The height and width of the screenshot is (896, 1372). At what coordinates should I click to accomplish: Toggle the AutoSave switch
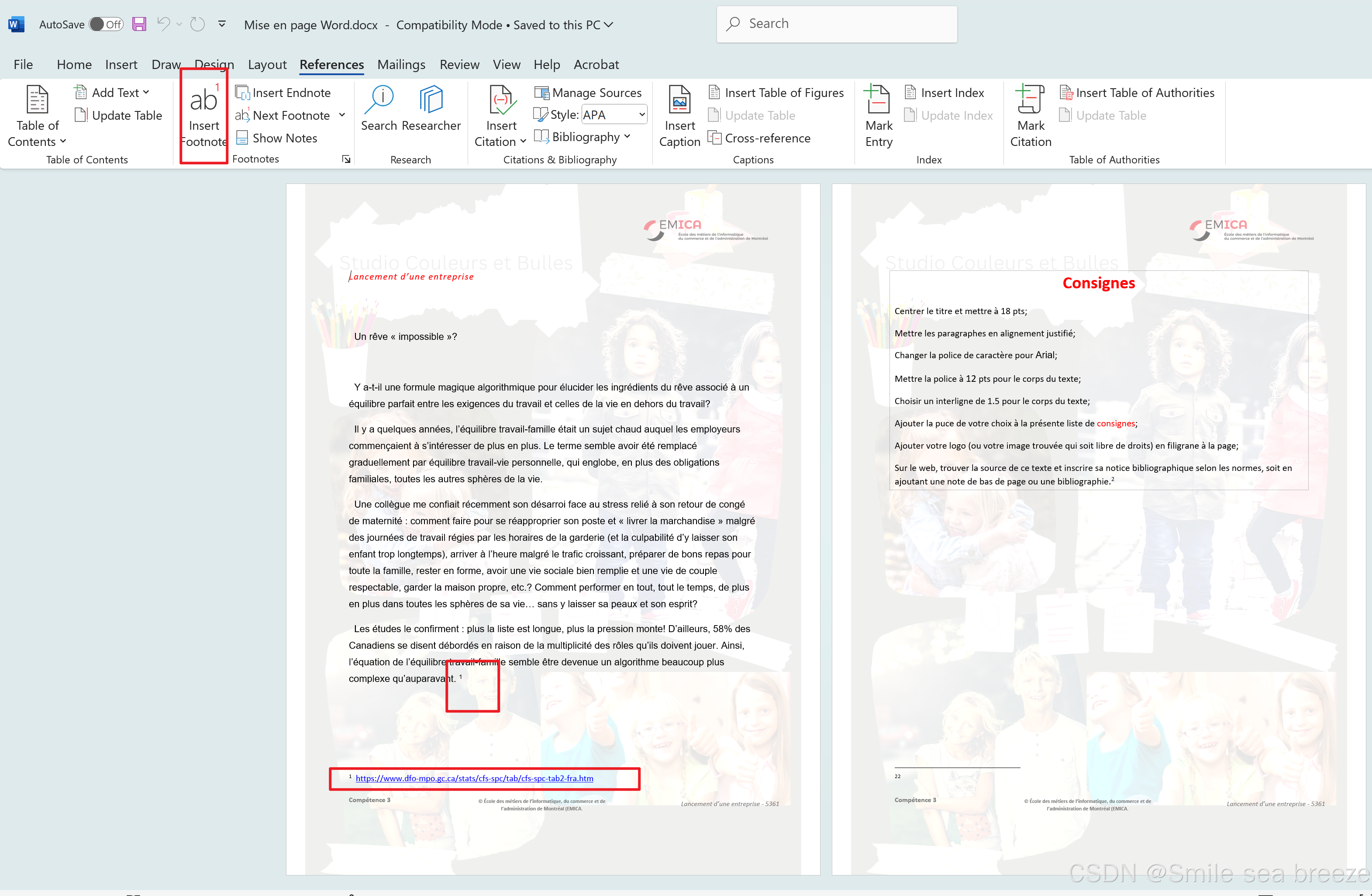click(107, 24)
